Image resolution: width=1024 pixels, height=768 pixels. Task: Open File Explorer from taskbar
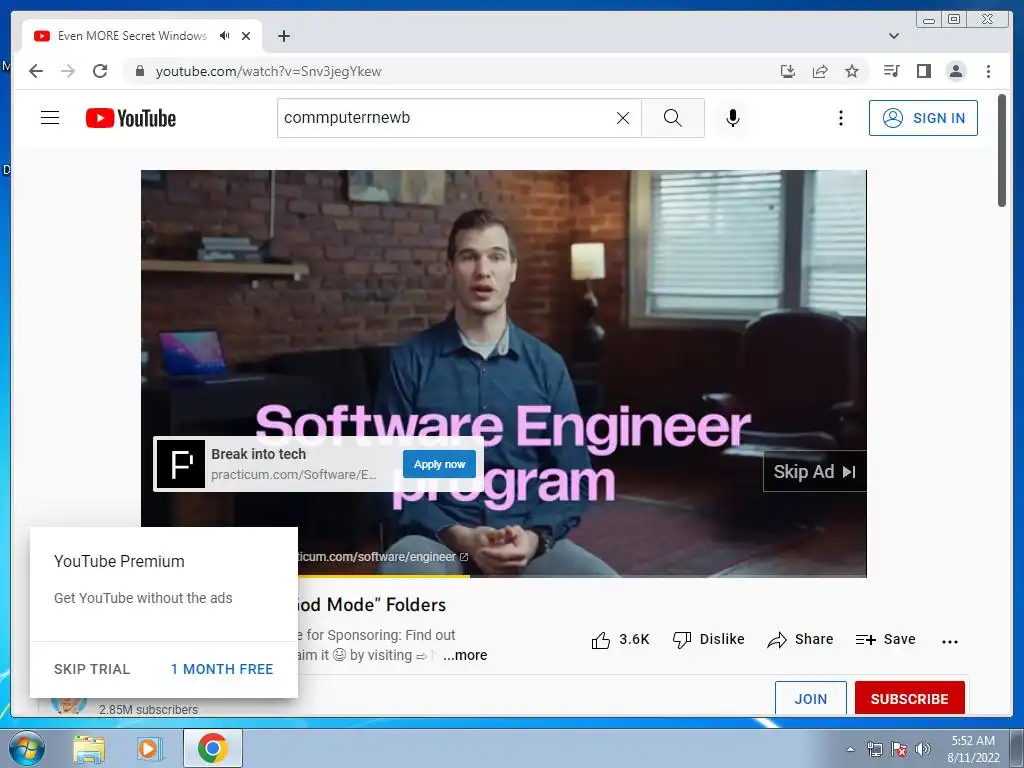pos(89,749)
